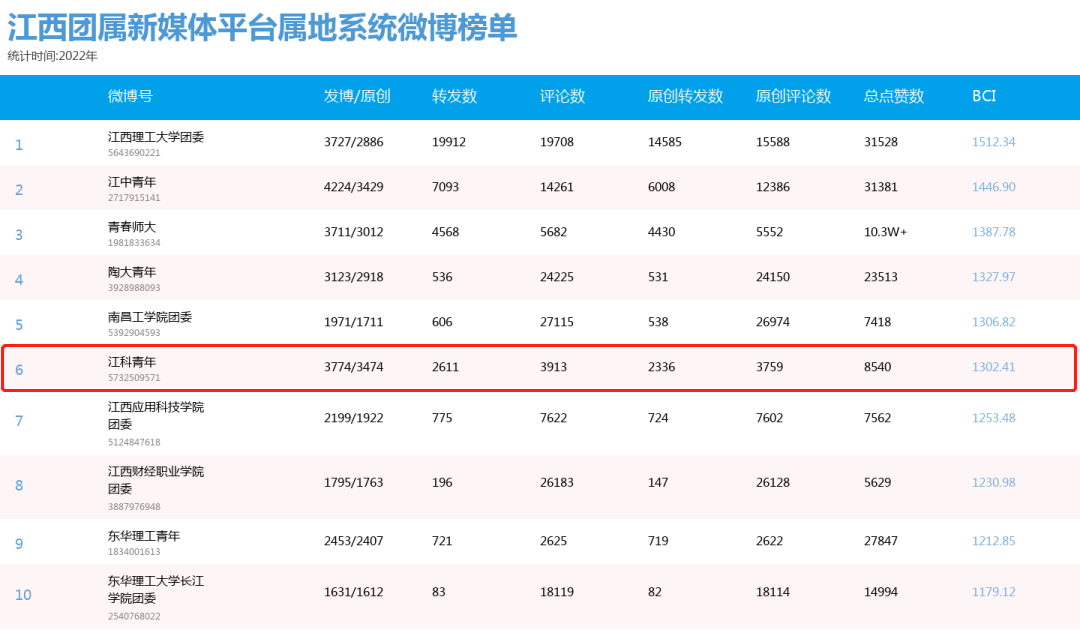Click total likes value 31528

pyautogui.click(x=881, y=142)
